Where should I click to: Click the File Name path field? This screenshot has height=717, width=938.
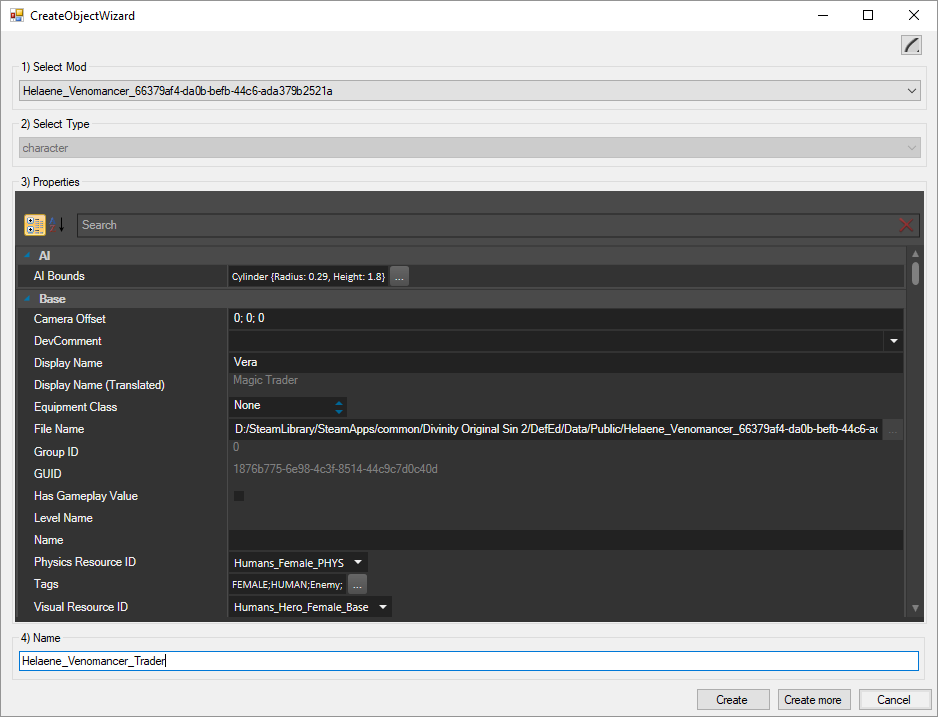(555, 429)
